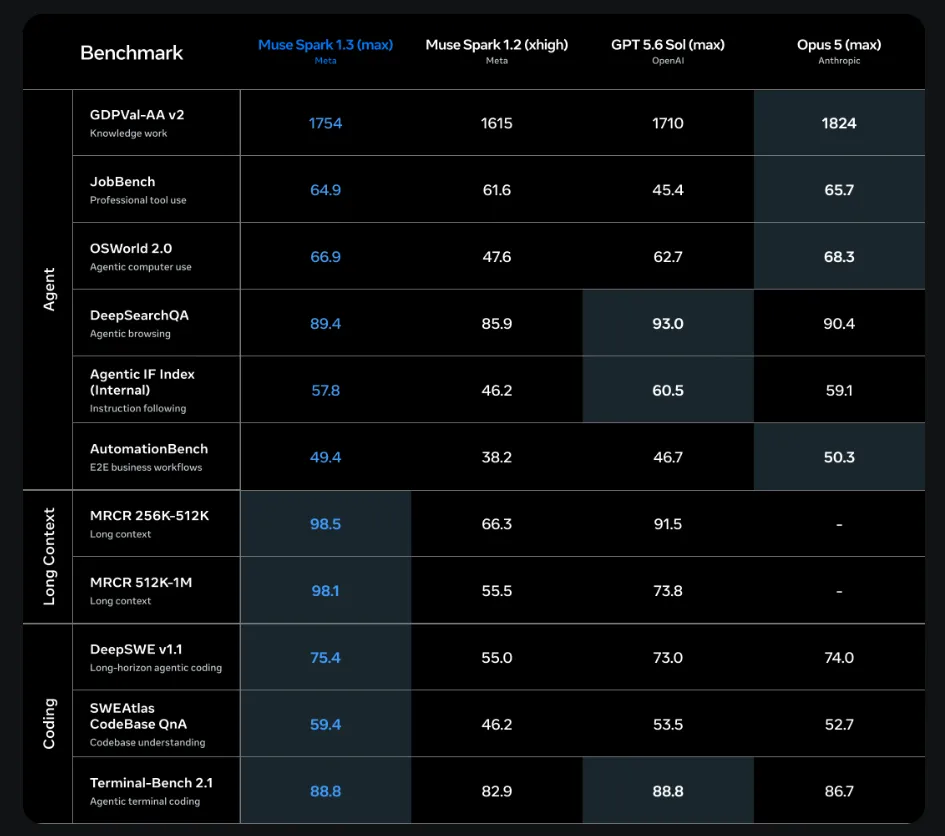Click the MRCR 256K-512K score "91.5"
945x836 pixels.
668,524
